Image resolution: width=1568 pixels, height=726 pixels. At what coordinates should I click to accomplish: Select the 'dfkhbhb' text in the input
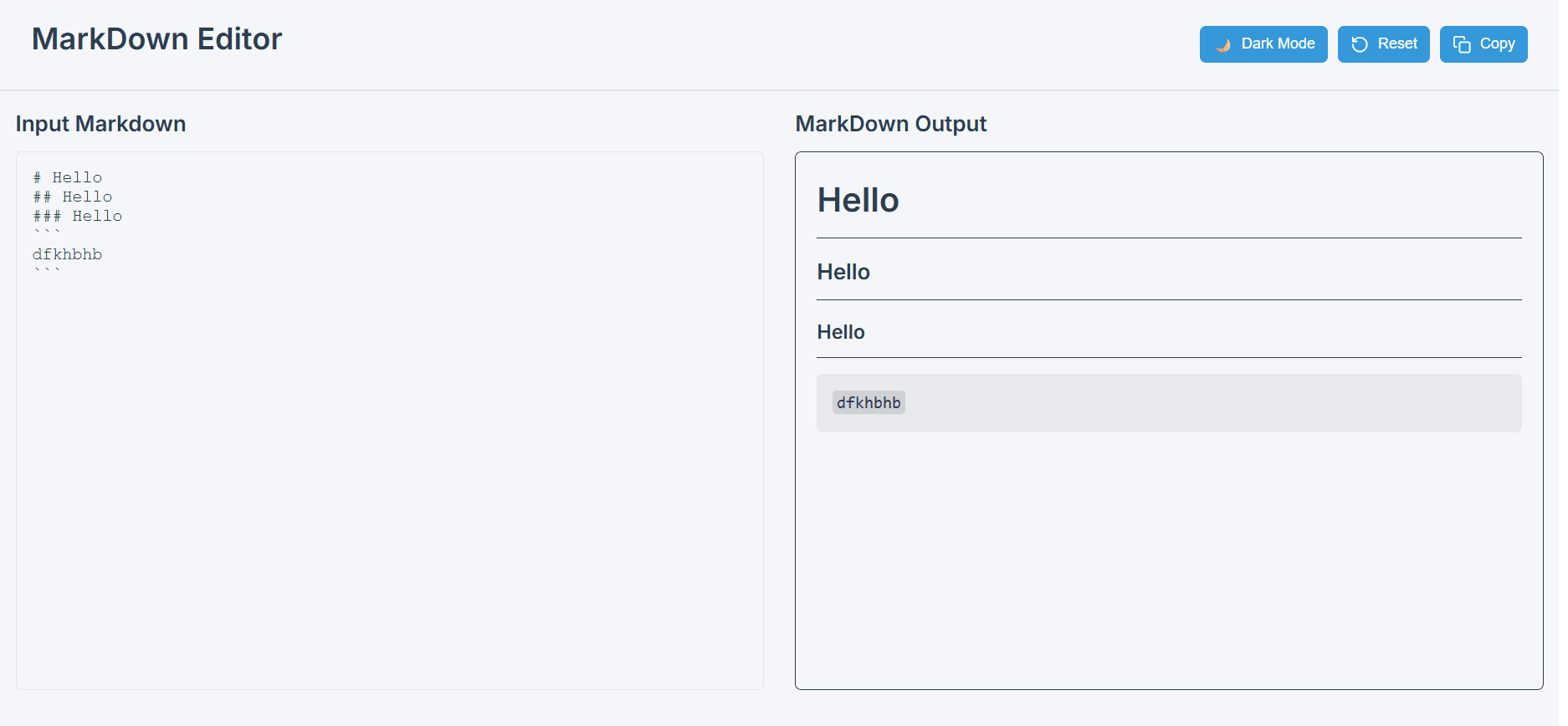pyautogui.click(x=67, y=253)
